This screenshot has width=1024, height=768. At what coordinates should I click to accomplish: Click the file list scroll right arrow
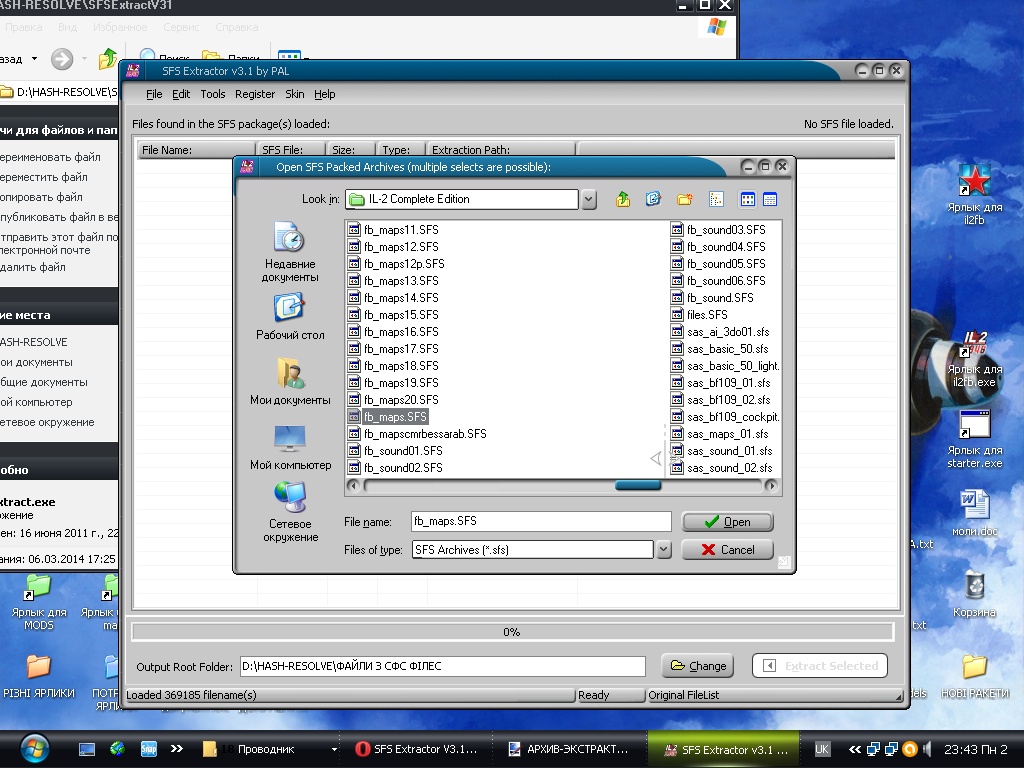click(x=771, y=485)
